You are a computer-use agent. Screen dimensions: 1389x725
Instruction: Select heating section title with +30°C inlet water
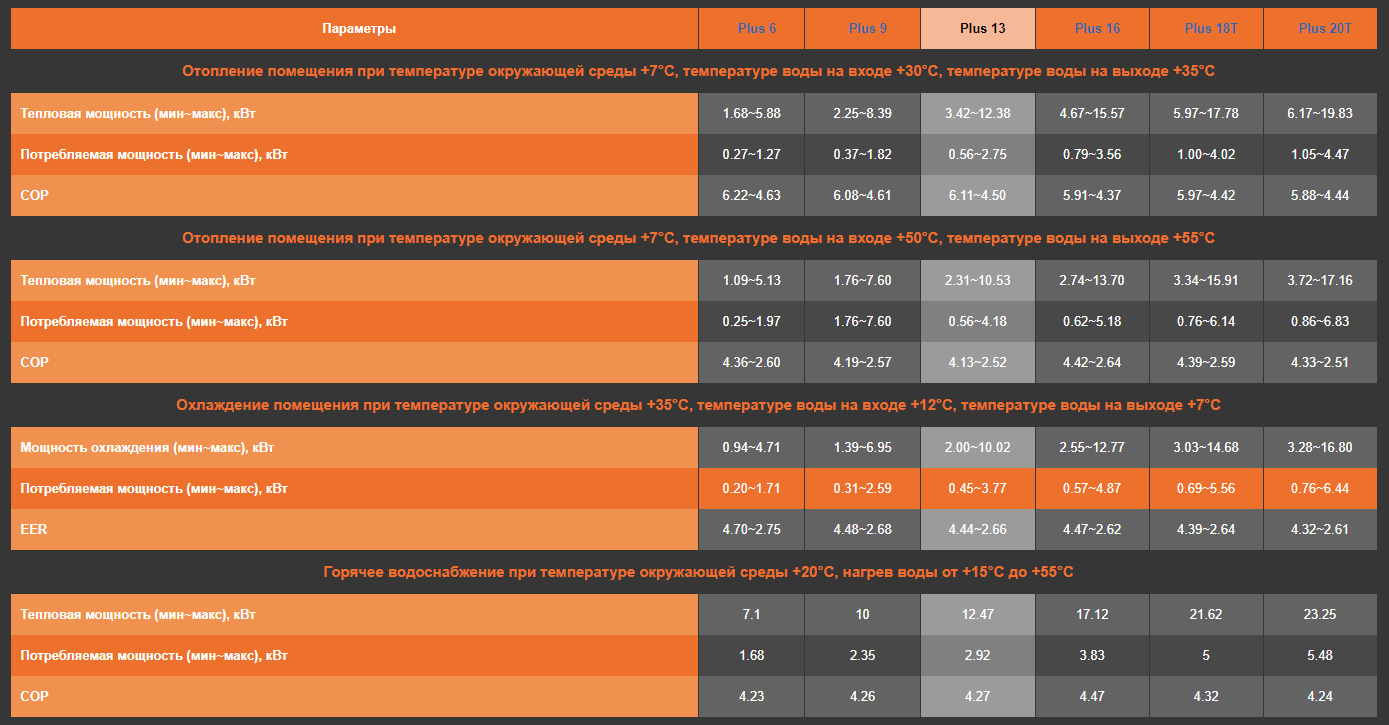point(698,72)
